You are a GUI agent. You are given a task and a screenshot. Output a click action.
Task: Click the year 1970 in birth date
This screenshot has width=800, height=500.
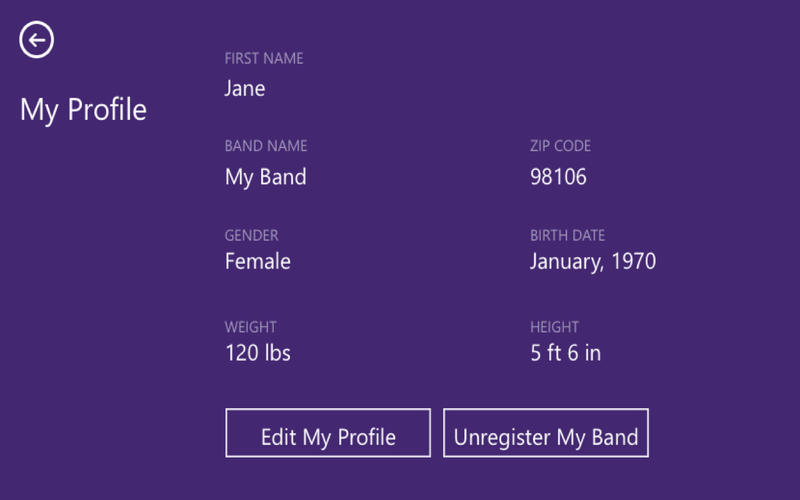(x=633, y=262)
